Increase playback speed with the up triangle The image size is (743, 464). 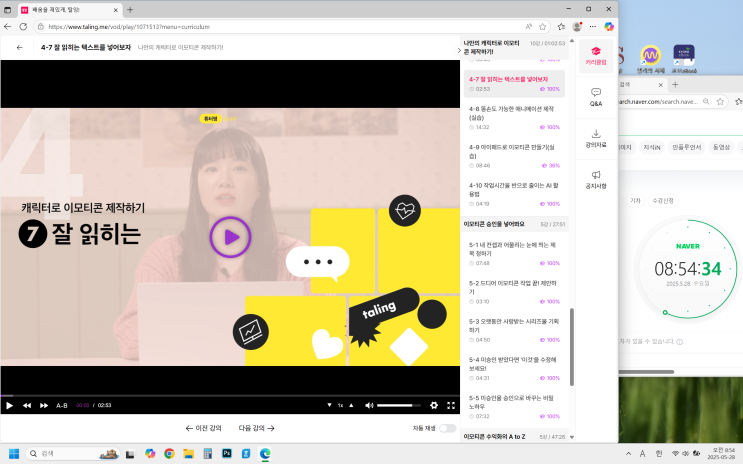(351, 405)
